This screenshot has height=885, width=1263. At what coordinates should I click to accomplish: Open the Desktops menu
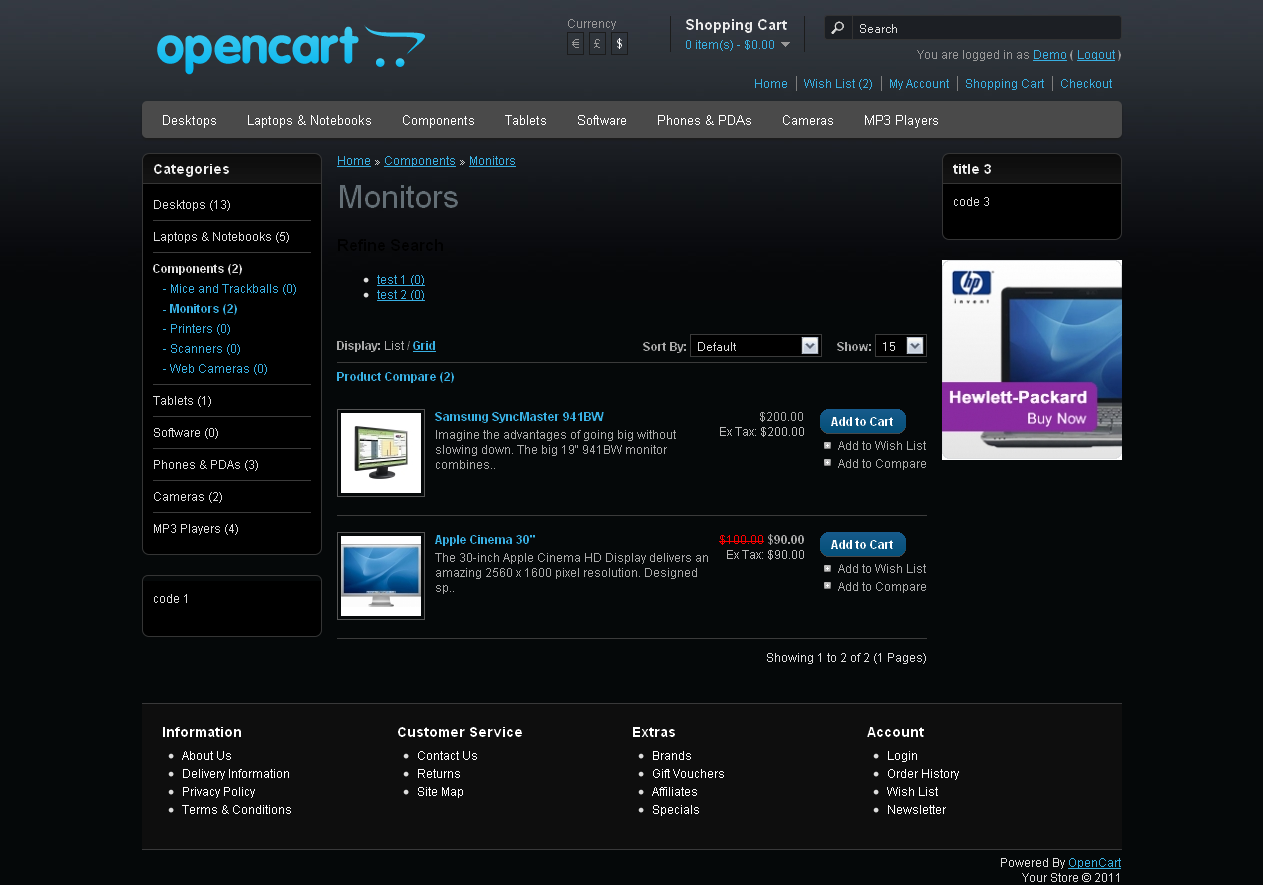189,120
